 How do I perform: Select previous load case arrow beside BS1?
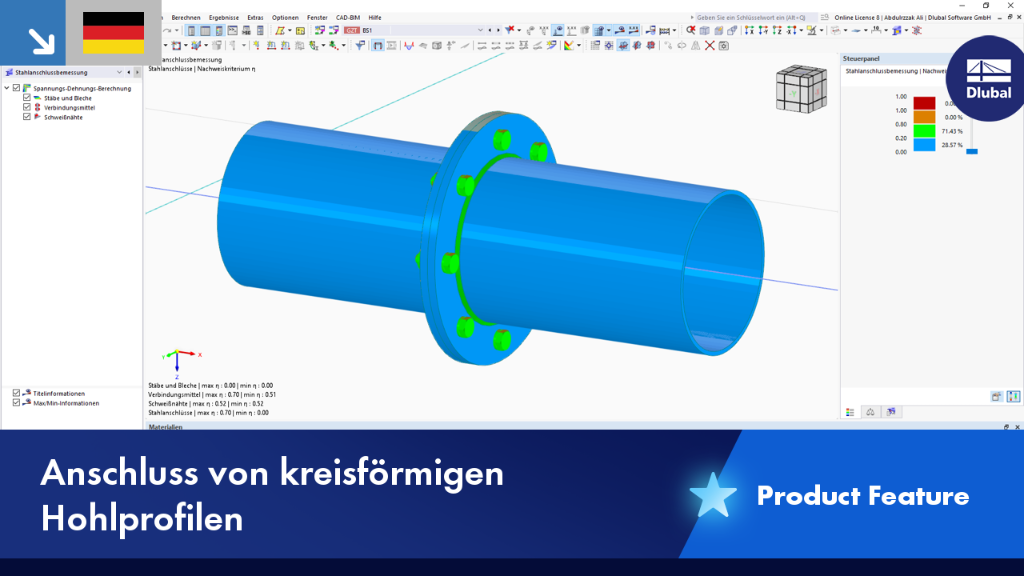tap(490, 30)
